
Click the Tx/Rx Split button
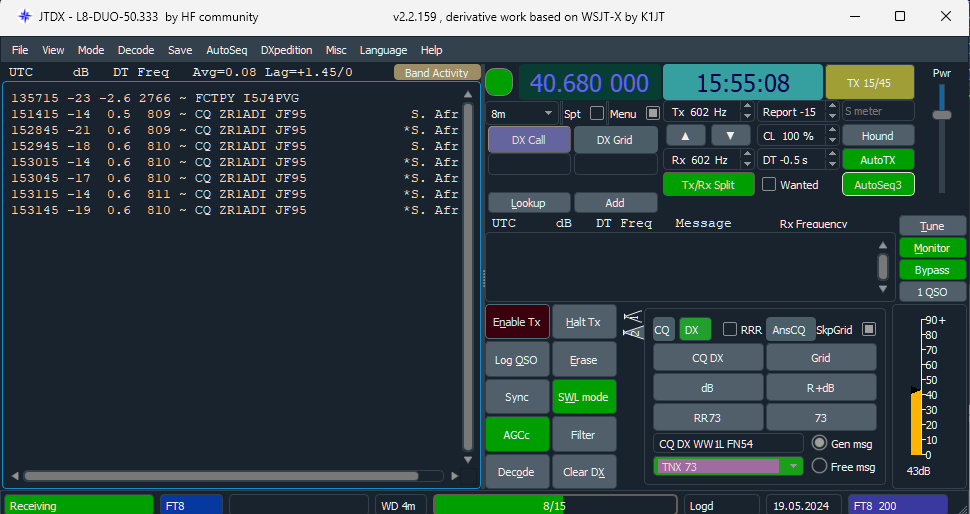pos(709,184)
